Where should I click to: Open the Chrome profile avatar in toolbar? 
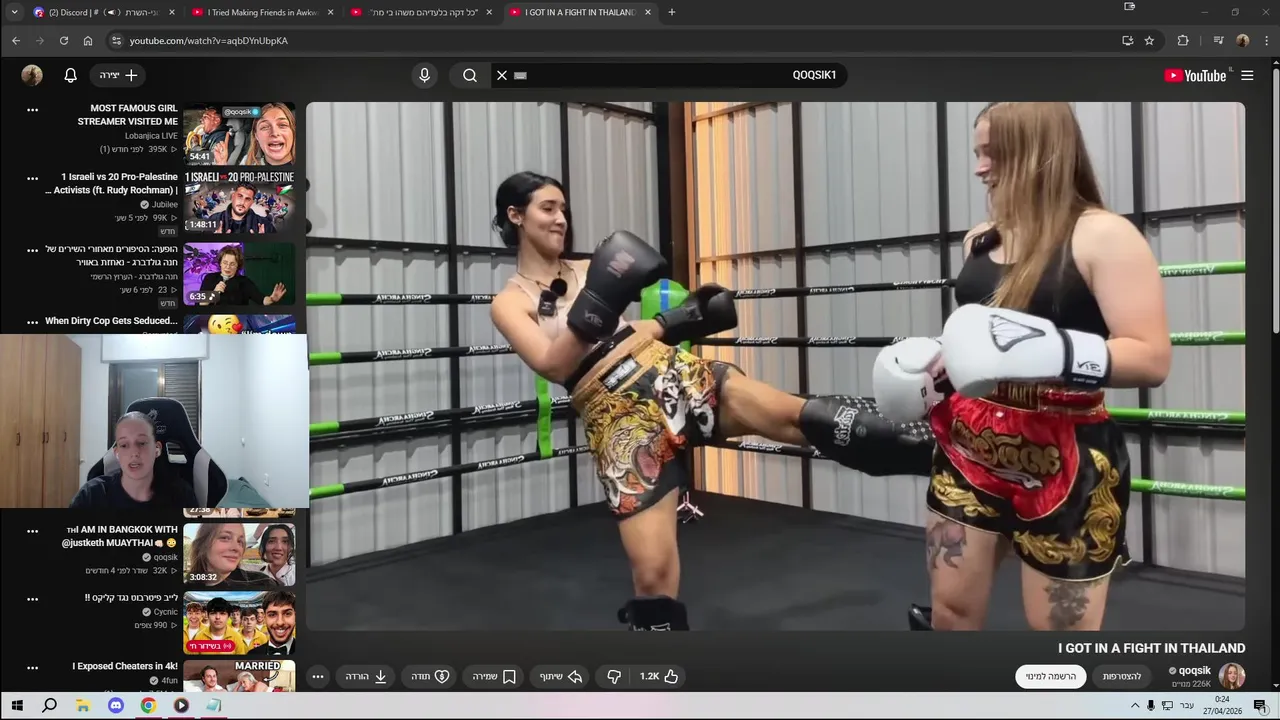click(1243, 40)
